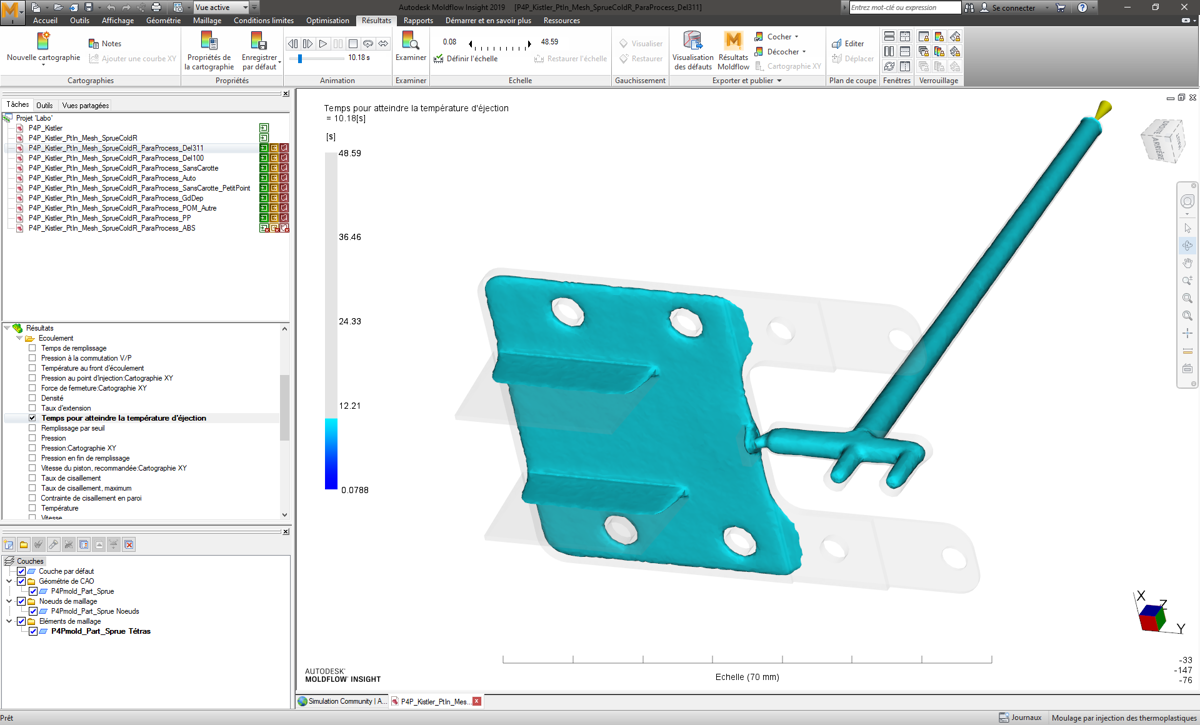Play the results animation
Screen dimensions: 1200x725
point(323,44)
